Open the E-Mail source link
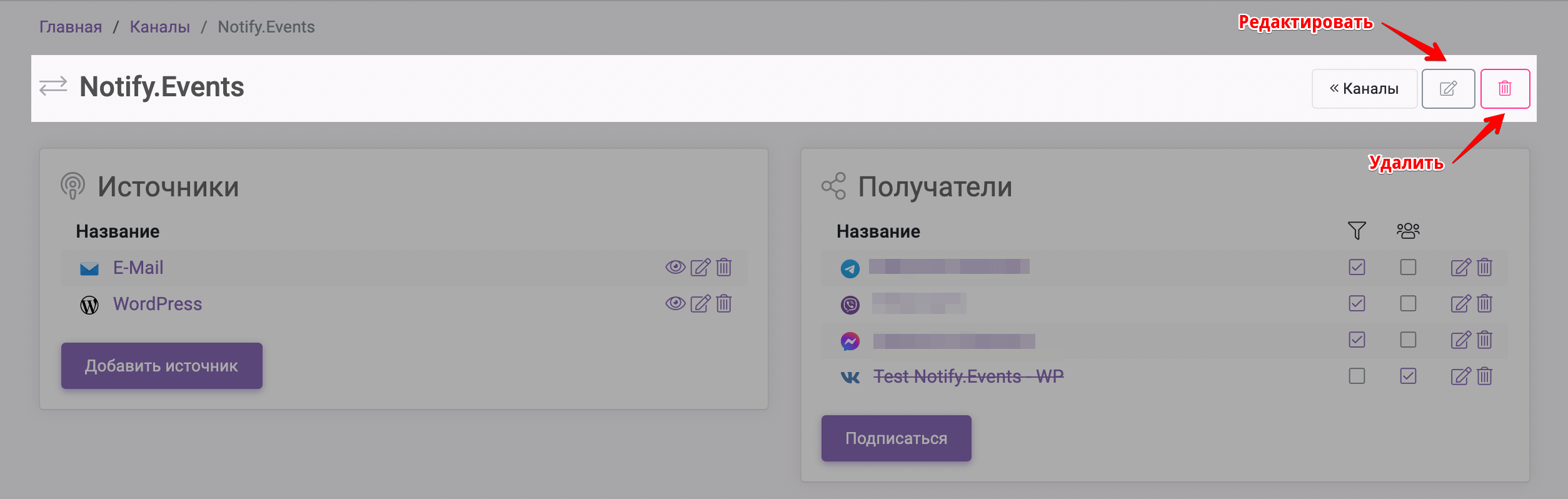1568x499 pixels. coord(138,268)
